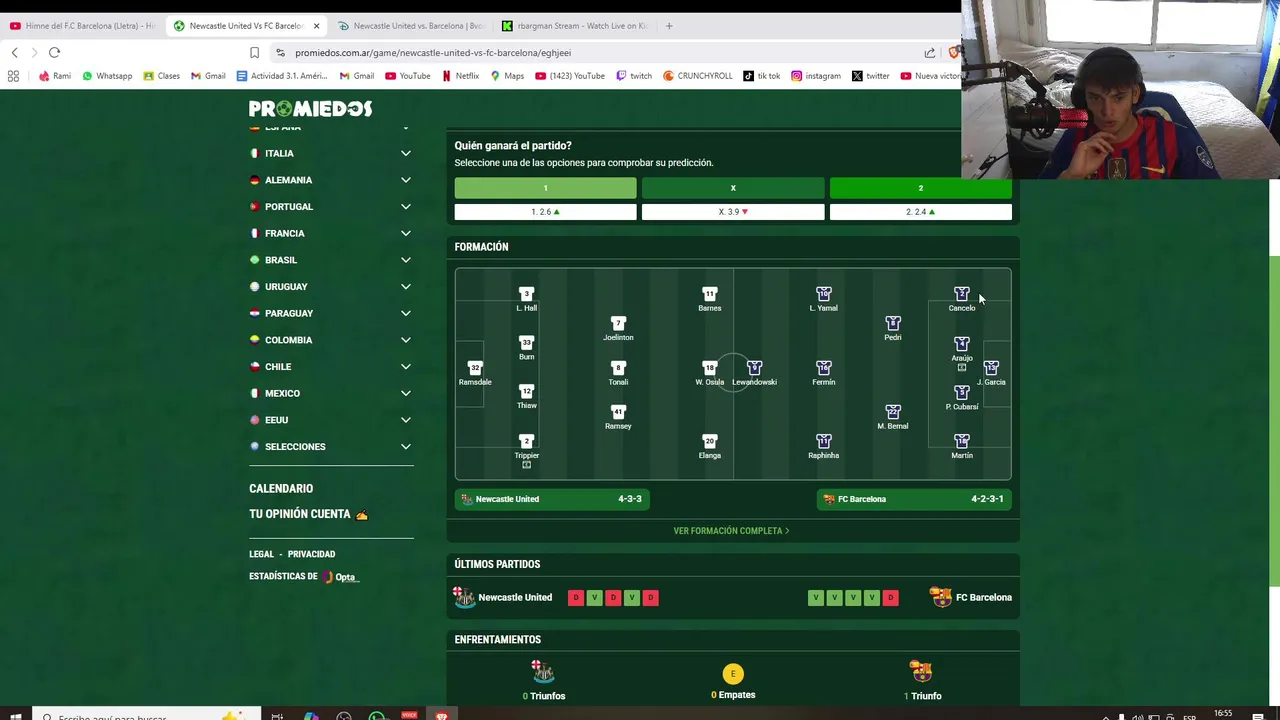Pick option 1 for Newcastle win
This screenshot has width=1280, height=720.
[x=545, y=188]
